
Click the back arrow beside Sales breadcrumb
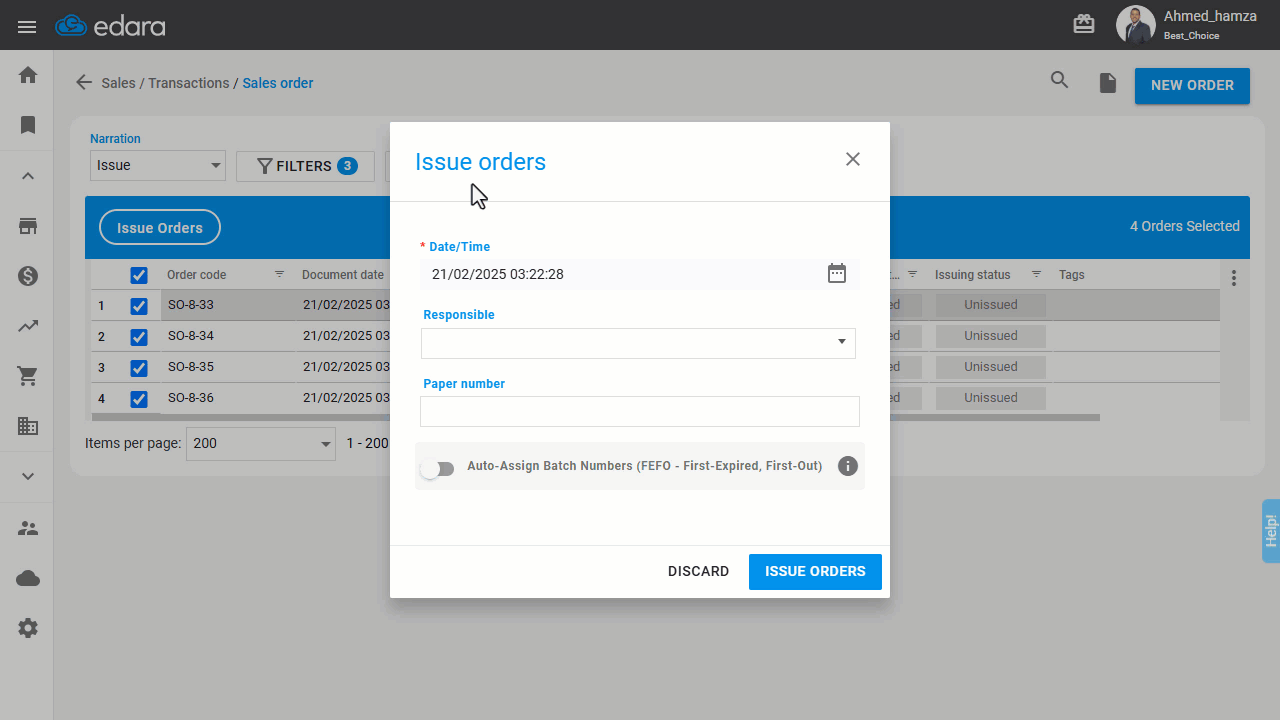pyautogui.click(x=84, y=83)
